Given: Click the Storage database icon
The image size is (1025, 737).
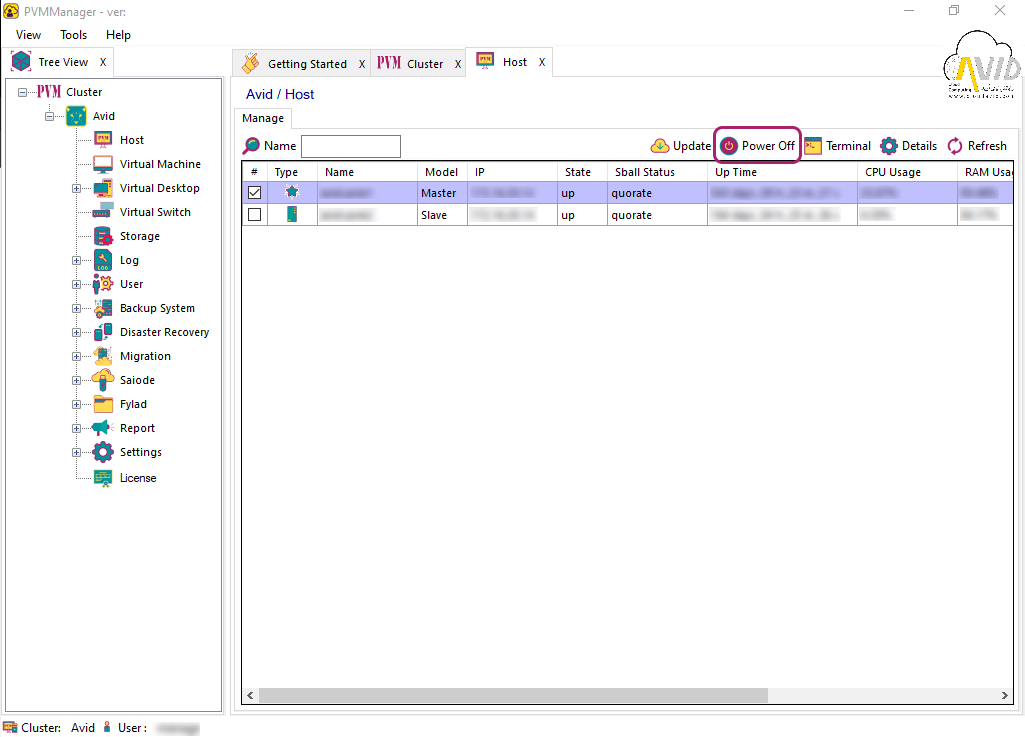Looking at the screenshot, I should (x=103, y=236).
